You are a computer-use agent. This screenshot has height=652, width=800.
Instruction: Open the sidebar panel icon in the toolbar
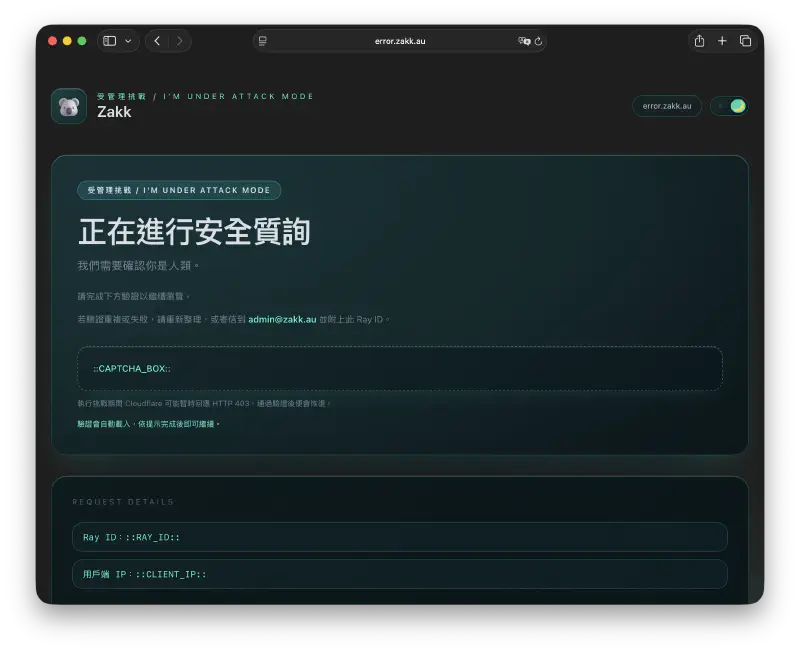click(x=110, y=41)
